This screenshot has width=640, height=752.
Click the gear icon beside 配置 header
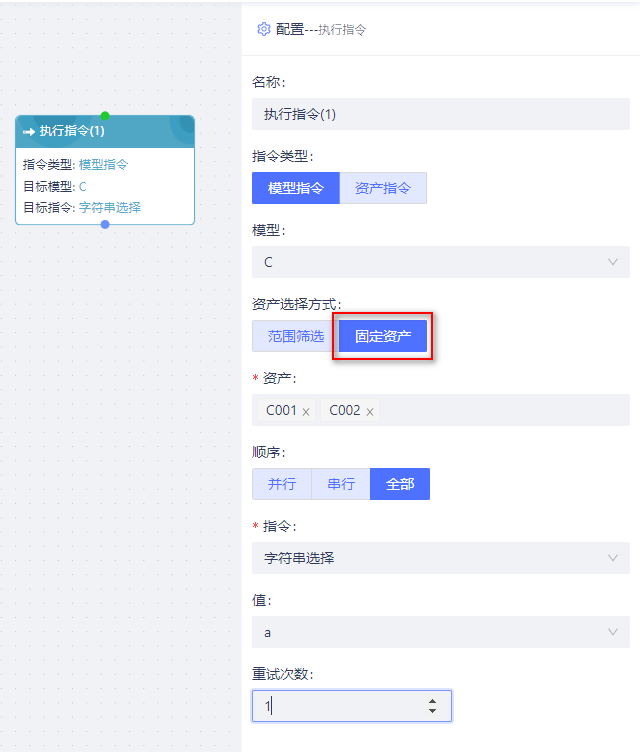coord(263,29)
